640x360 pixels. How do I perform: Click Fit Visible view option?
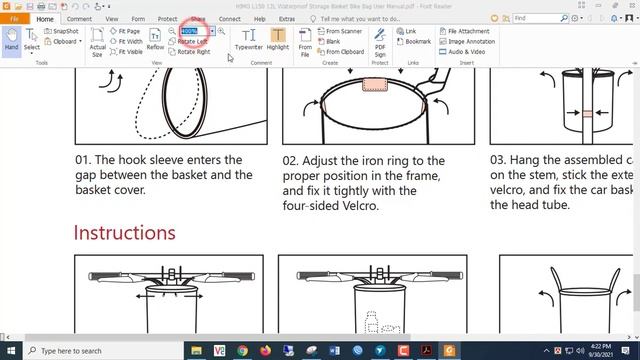[126, 52]
